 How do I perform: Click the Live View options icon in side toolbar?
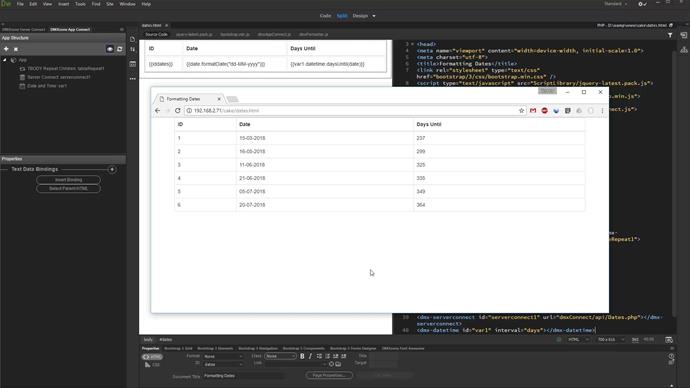click(132, 64)
